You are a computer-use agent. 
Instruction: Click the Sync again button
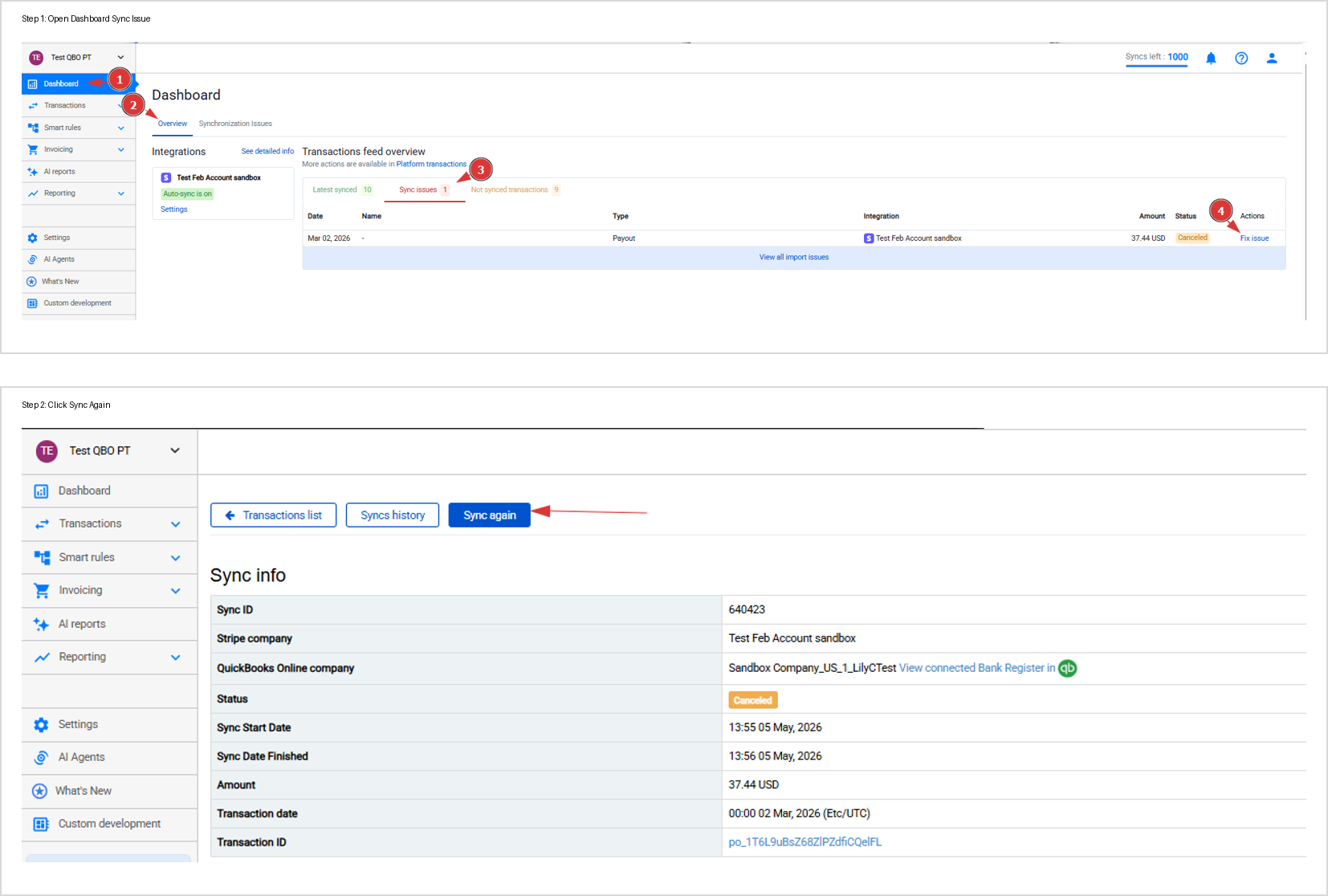coord(490,515)
